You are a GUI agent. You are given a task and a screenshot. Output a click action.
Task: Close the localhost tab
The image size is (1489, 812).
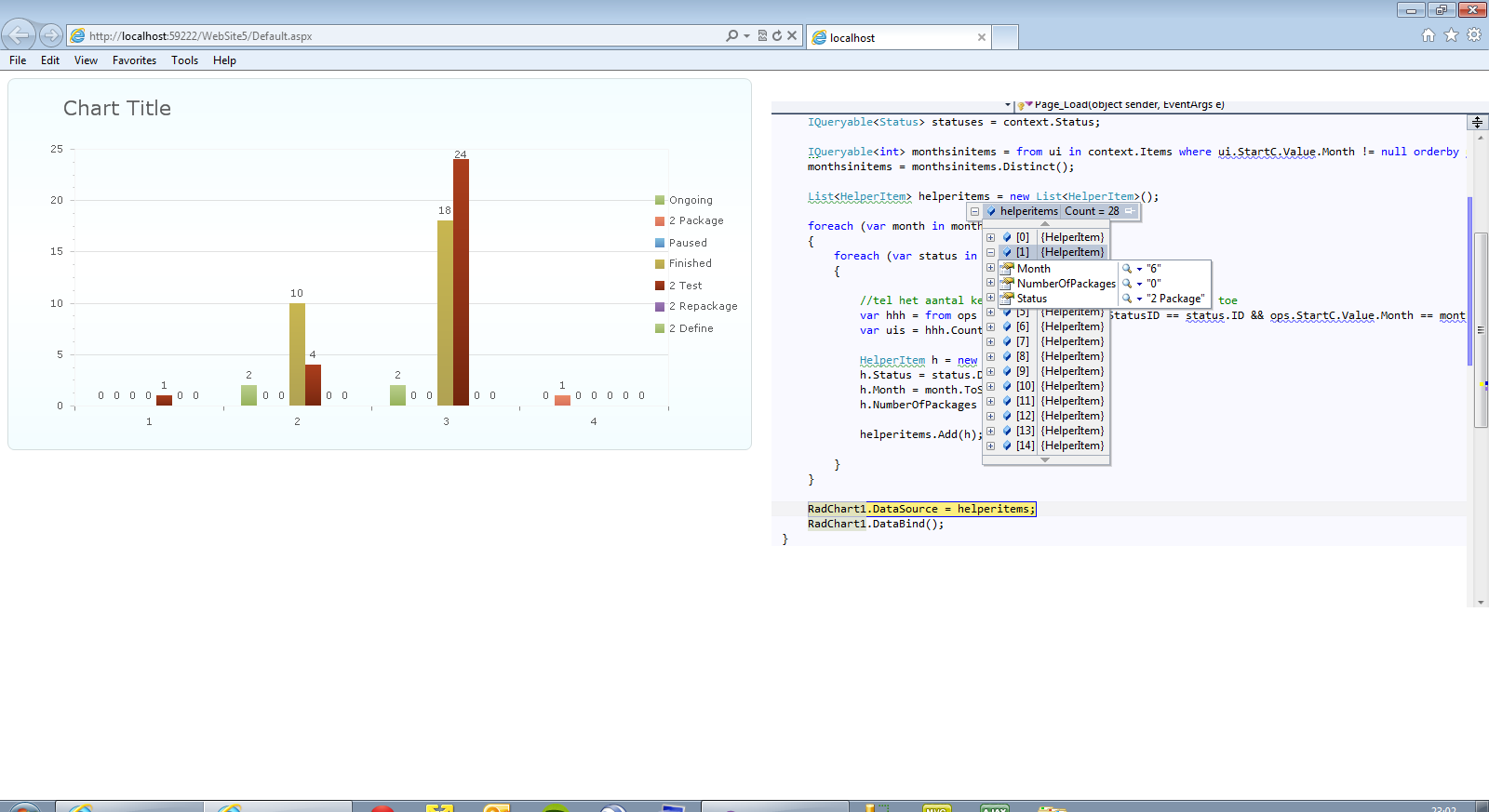[x=981, y=37]
